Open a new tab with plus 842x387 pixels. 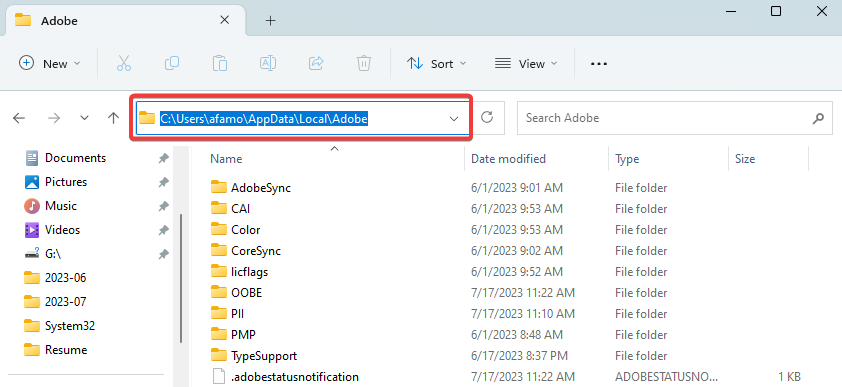(x=271, y=21)
